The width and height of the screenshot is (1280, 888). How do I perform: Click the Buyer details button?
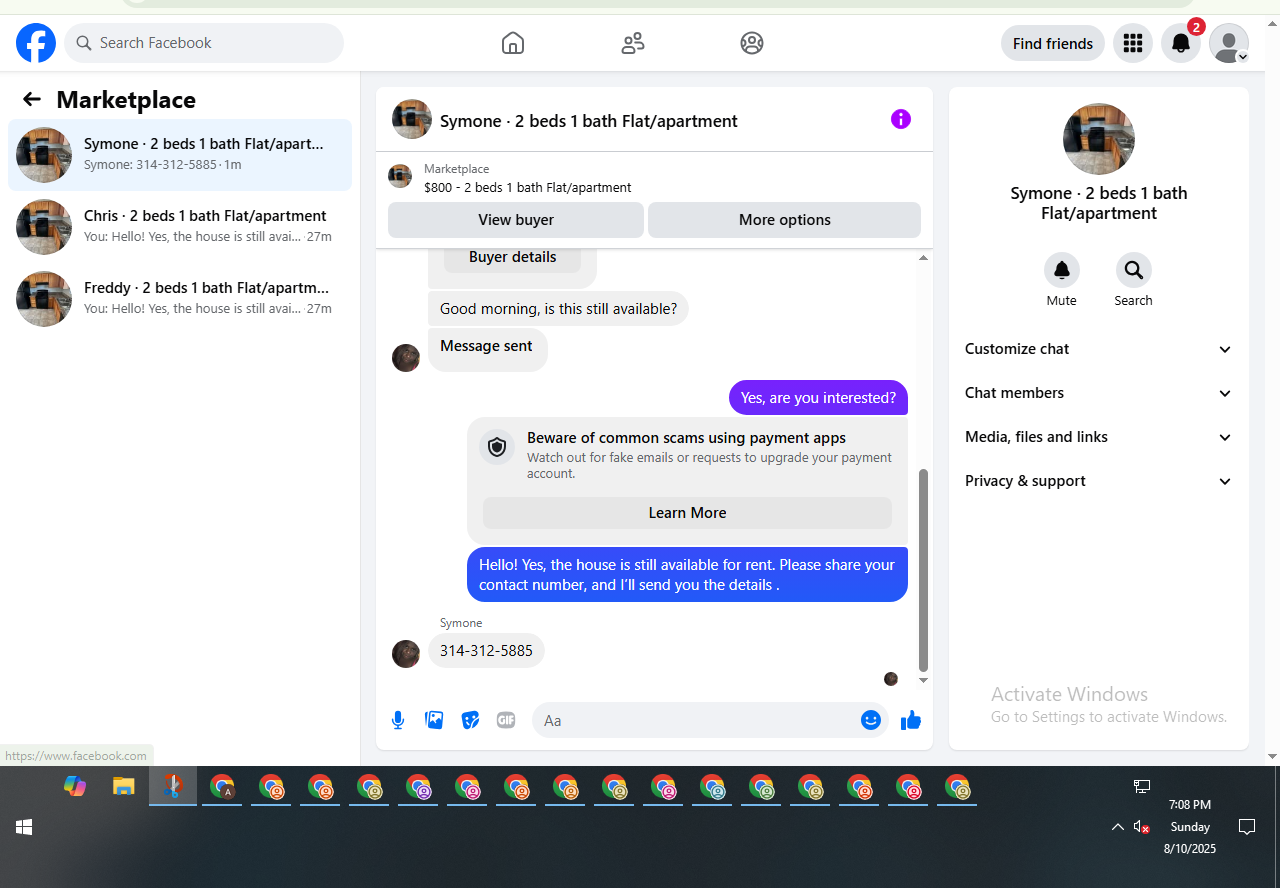pyautogui.click(x=513, y=258)
